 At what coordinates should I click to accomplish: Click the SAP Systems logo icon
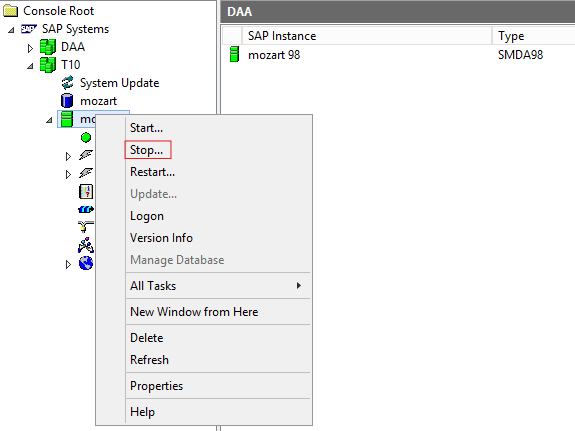point(29,29)
